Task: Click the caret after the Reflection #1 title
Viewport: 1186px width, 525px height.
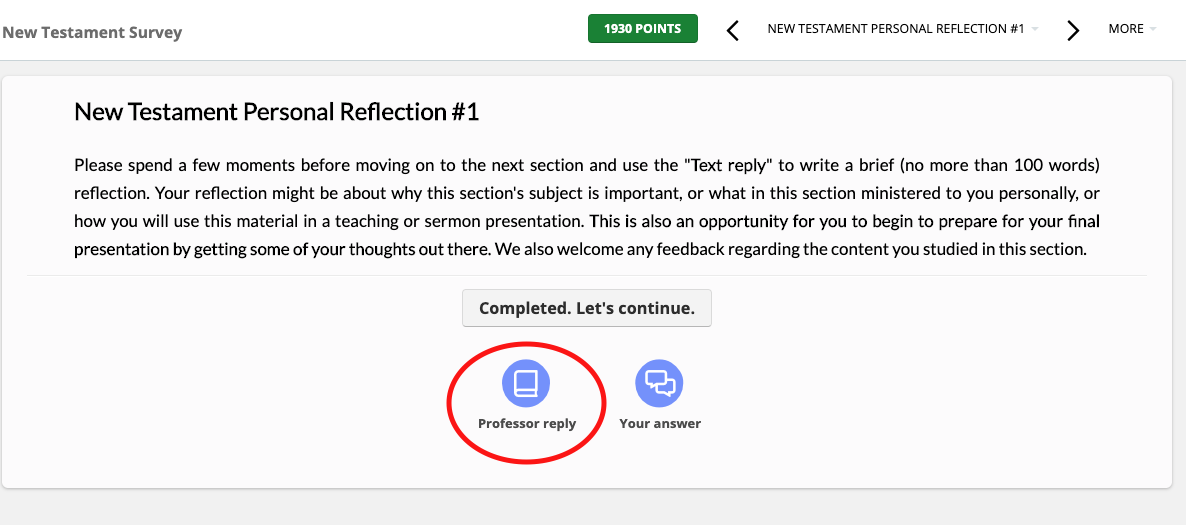Action: tap(1034, 29)
